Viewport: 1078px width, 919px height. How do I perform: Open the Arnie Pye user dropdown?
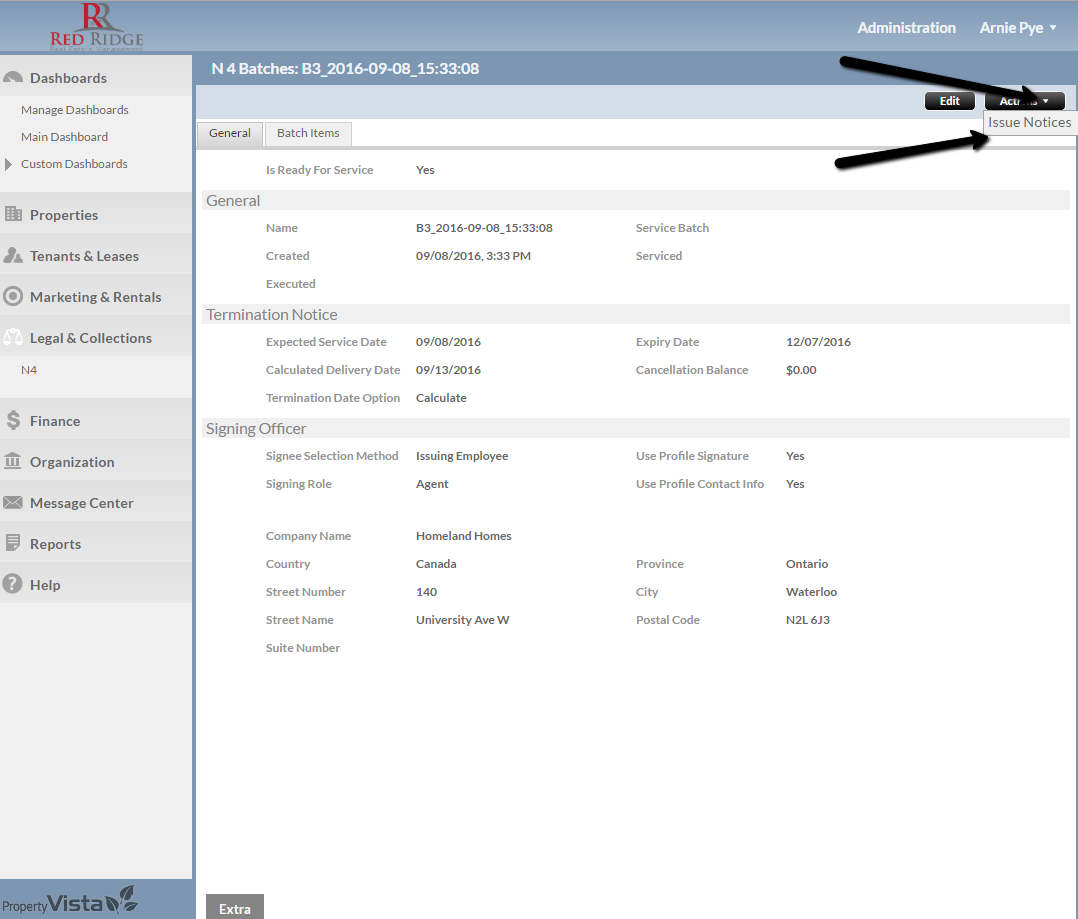(1018, 28)
